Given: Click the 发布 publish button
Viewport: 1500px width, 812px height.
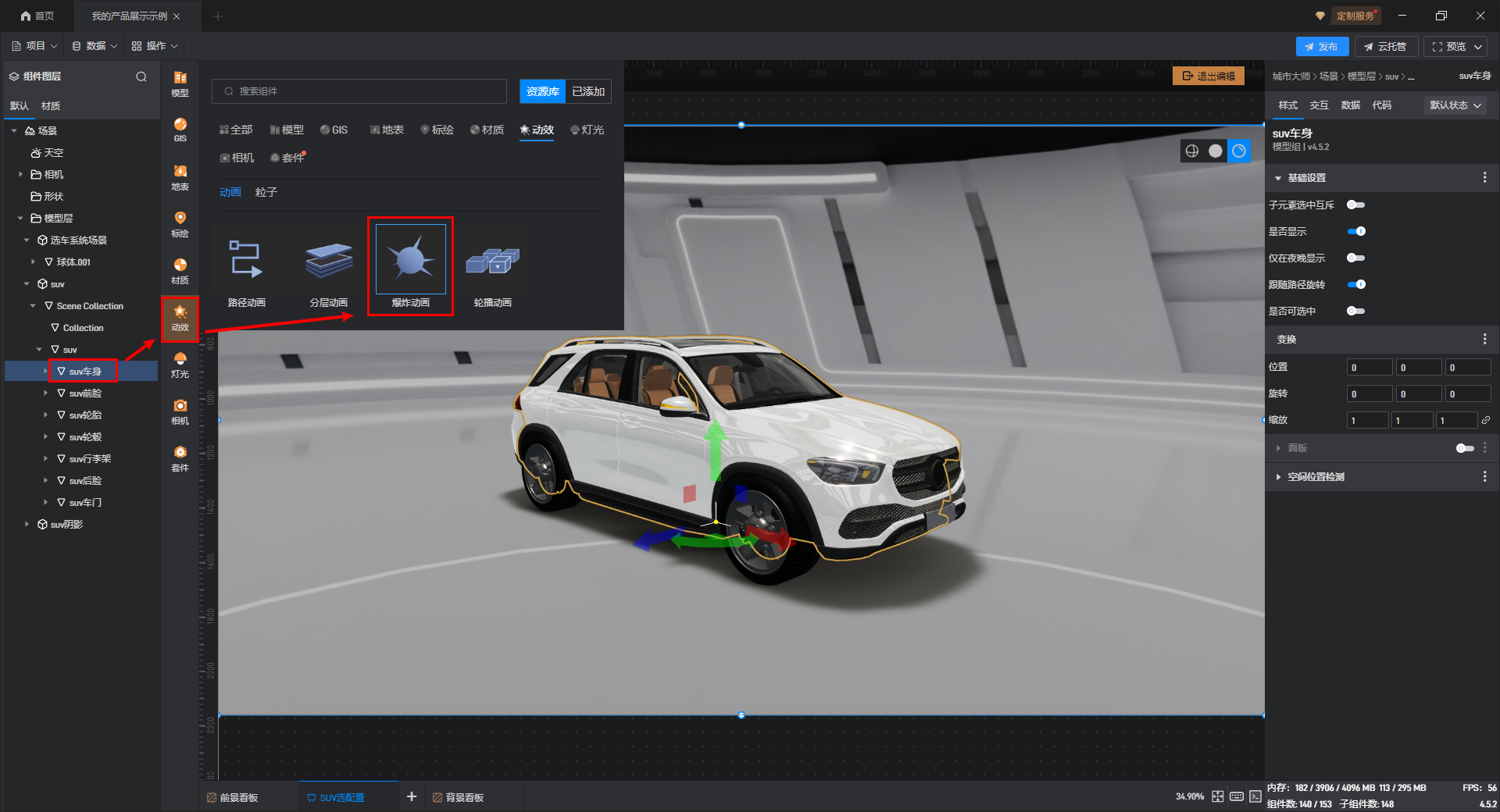Looking at the screenshot, I should click(1322, 47).
